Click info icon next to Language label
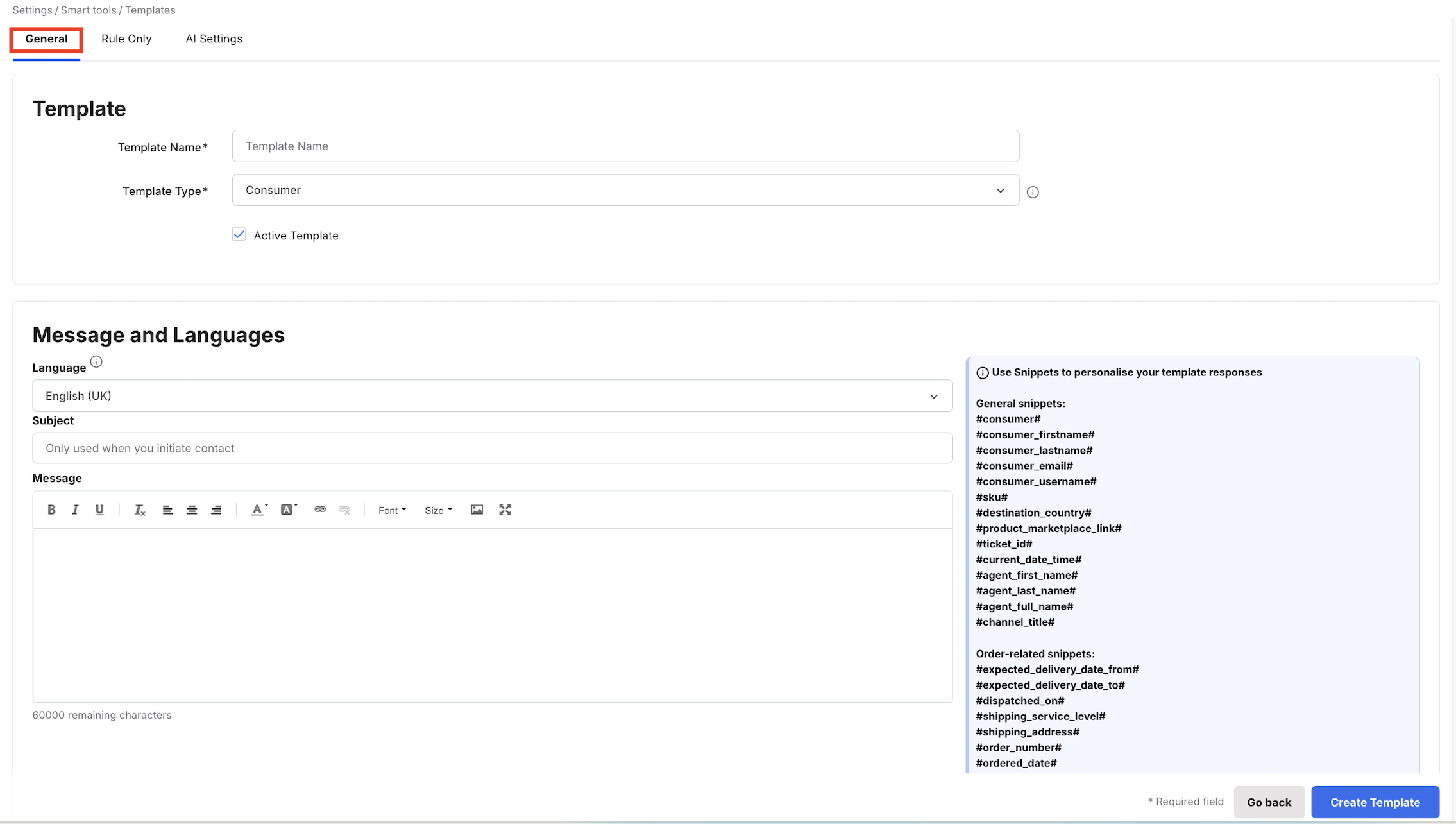Viewport: 1456px width, 824px height. [96, 362]
